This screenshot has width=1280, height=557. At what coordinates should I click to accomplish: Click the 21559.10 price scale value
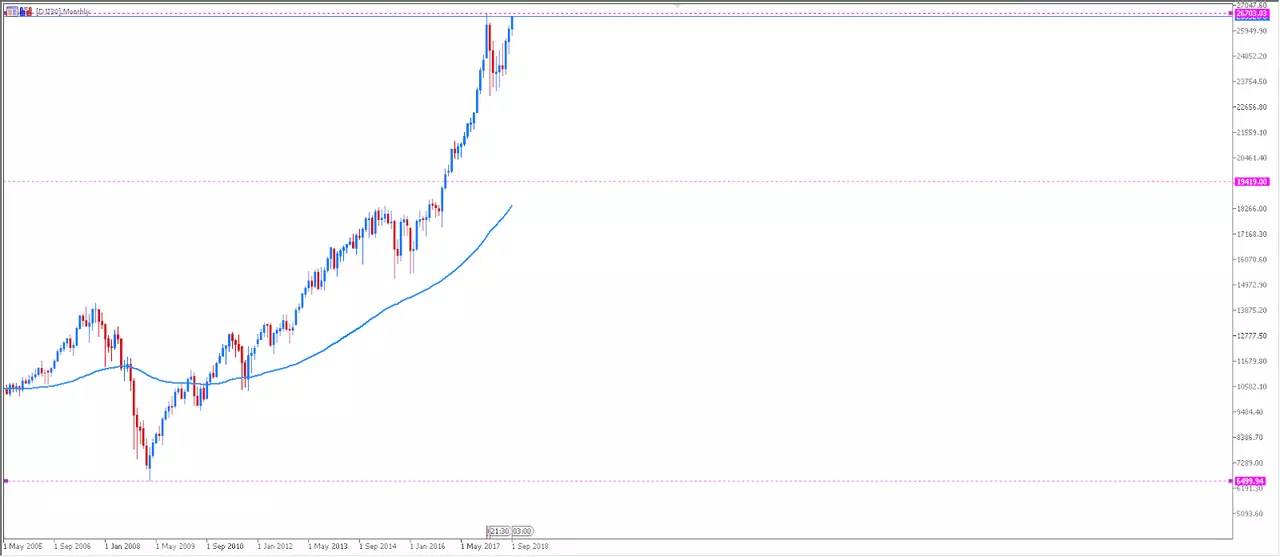1252,132
